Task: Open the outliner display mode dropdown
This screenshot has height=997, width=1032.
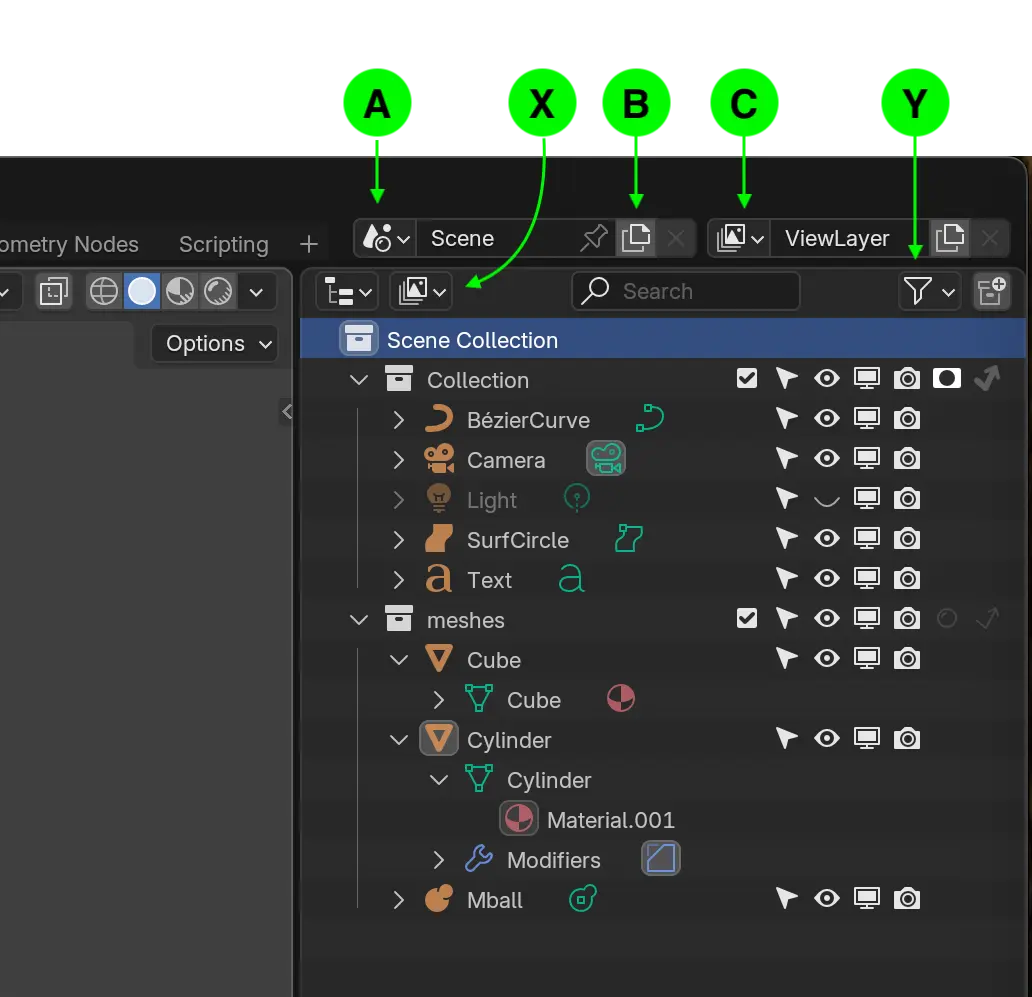Action: (346, 292)
